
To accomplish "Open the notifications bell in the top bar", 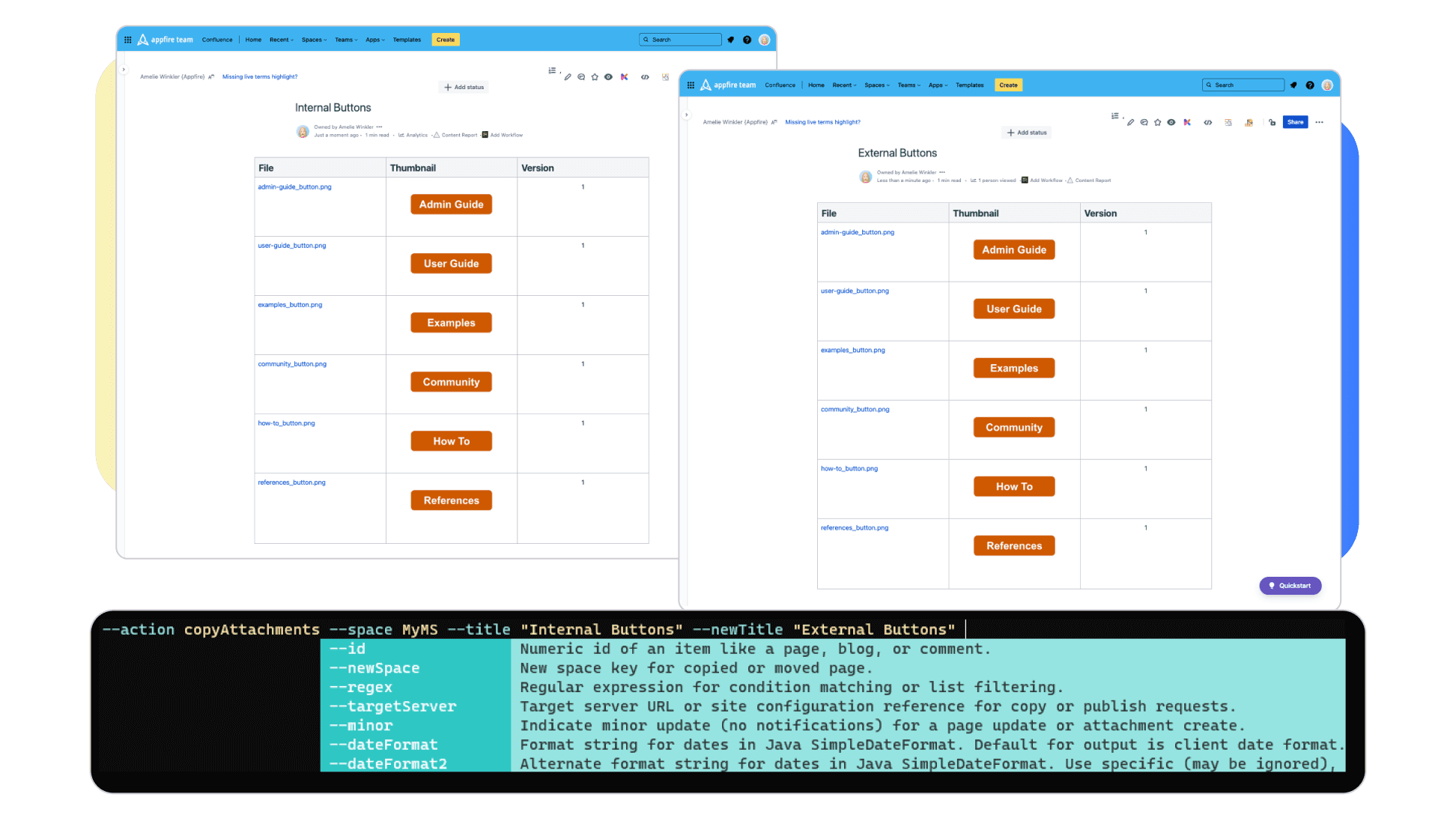I will (1293, 85).
